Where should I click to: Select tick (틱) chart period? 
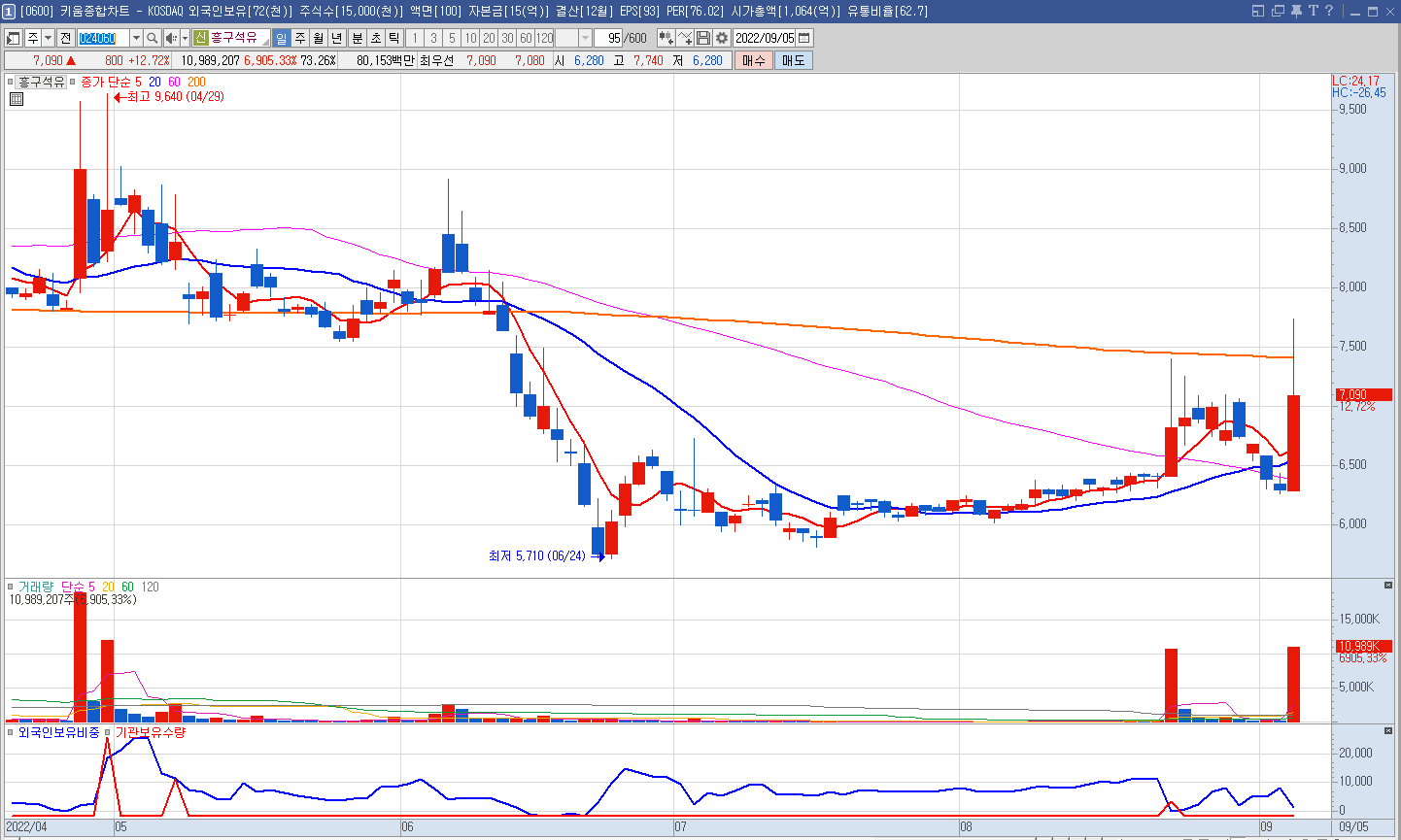pyautogui.click(x=393, y=38)
